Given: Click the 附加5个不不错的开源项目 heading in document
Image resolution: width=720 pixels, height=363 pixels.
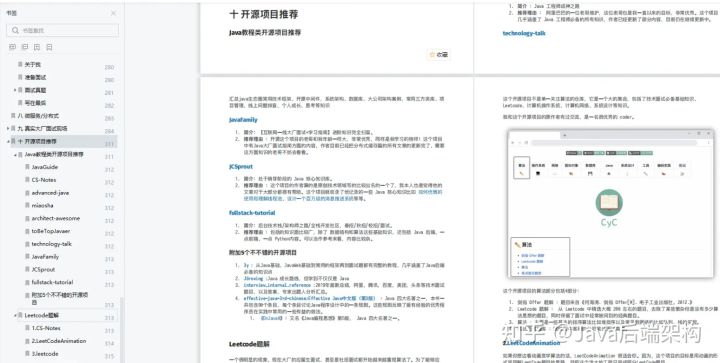Looking at the screenshot, I should [x=263, y=252].
